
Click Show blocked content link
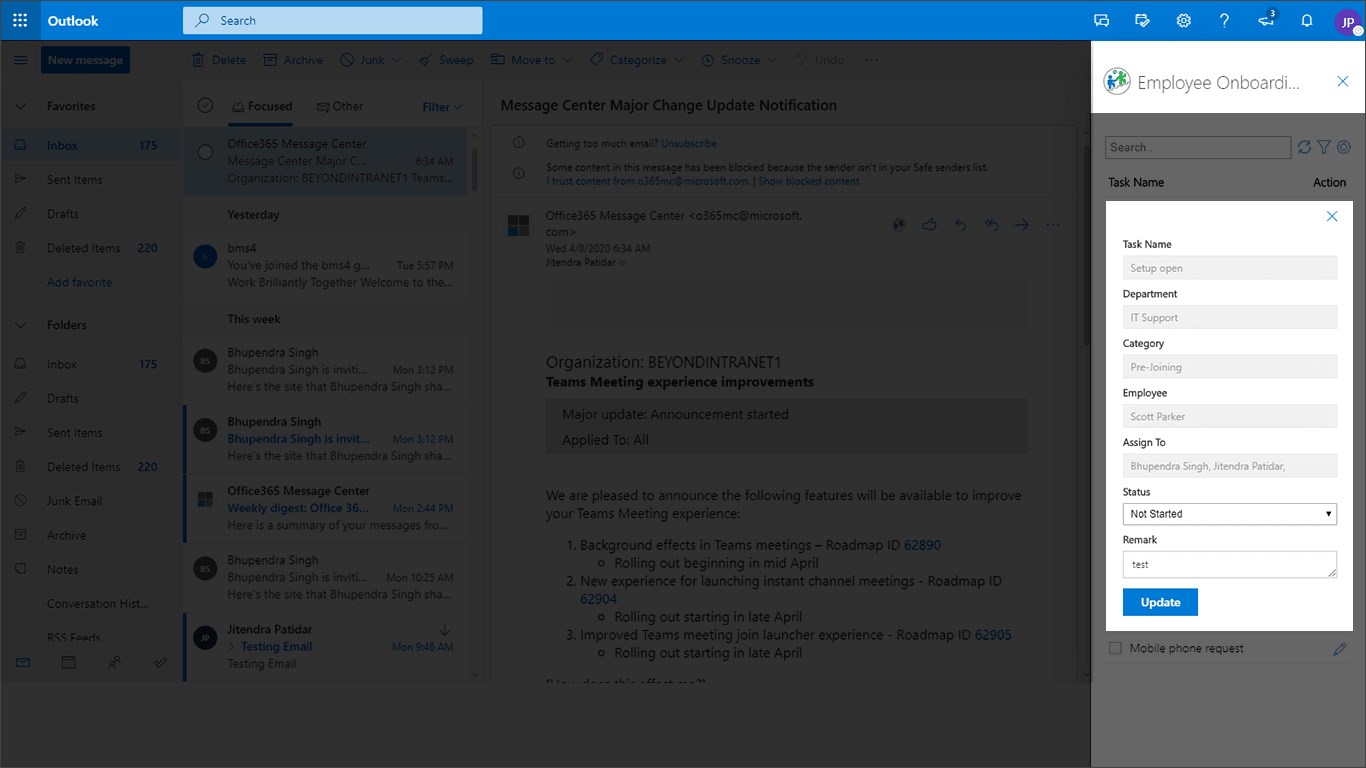pos(809,181)
